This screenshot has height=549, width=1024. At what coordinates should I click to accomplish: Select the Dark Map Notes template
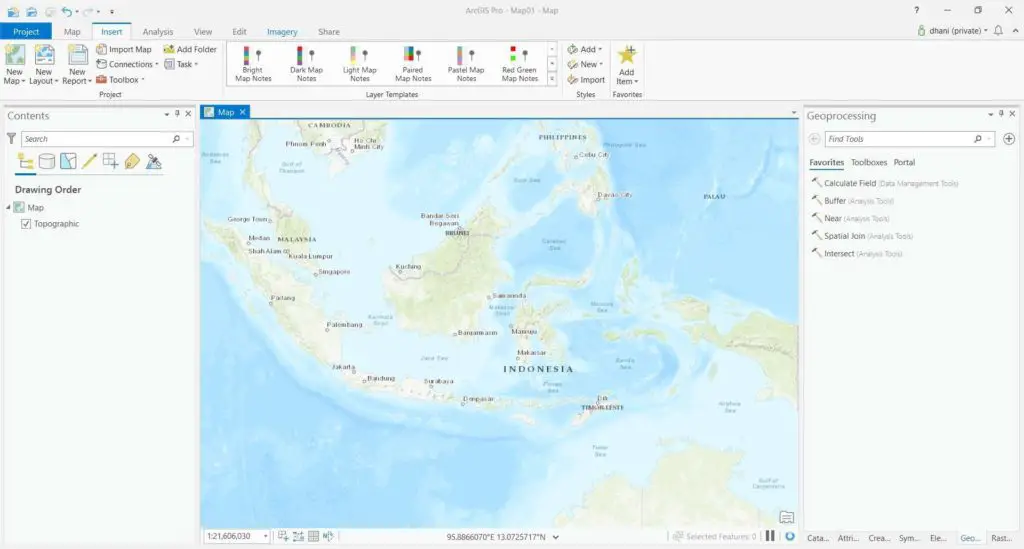[306, 64]
